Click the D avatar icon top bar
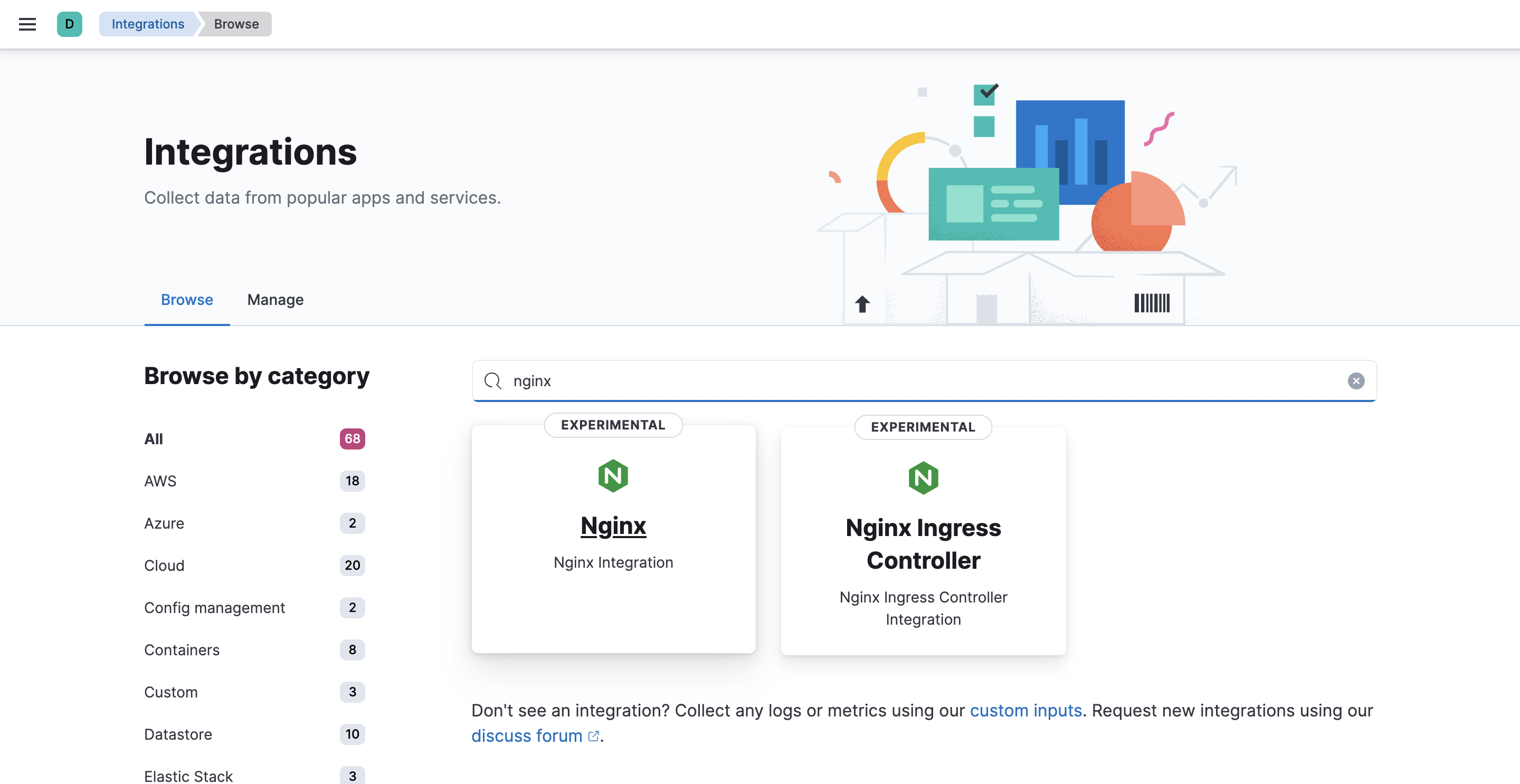Viewport: 1520px width, 784px height. pyautogui.click(x=70, y=24)
